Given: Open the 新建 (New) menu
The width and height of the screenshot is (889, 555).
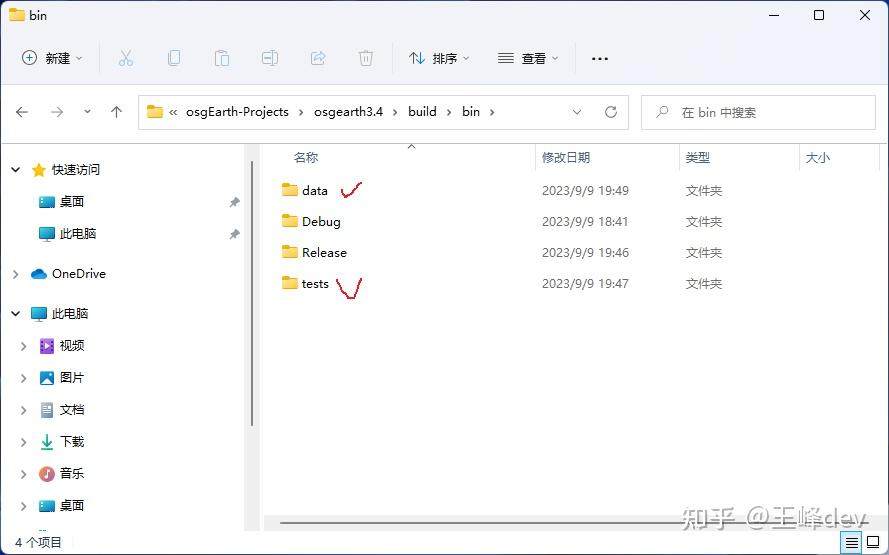Looking at the screenshot, I should tap(52, 58).
